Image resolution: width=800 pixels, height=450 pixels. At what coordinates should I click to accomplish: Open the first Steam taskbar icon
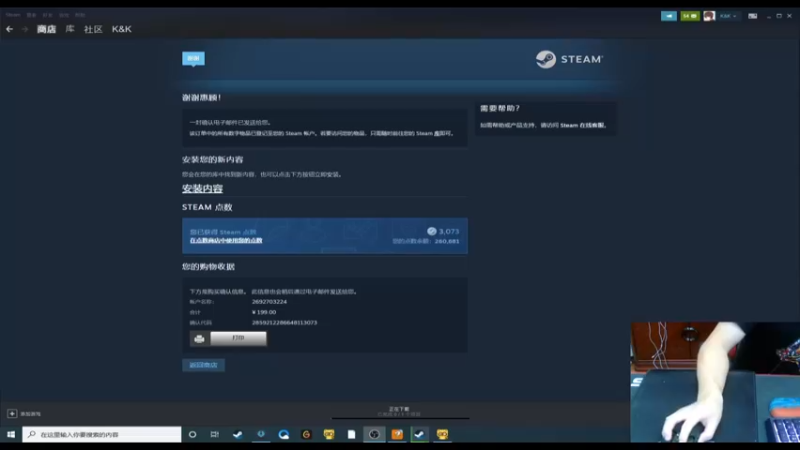pos(238,434)
